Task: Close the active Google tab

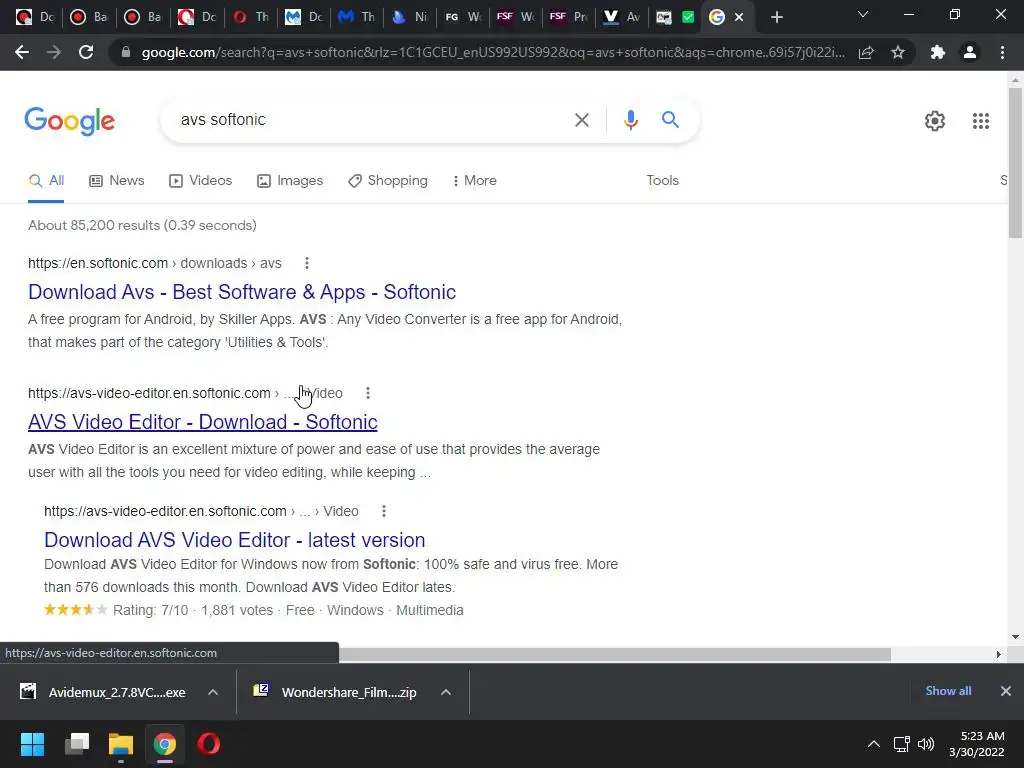Action: [x=739, y=17]
